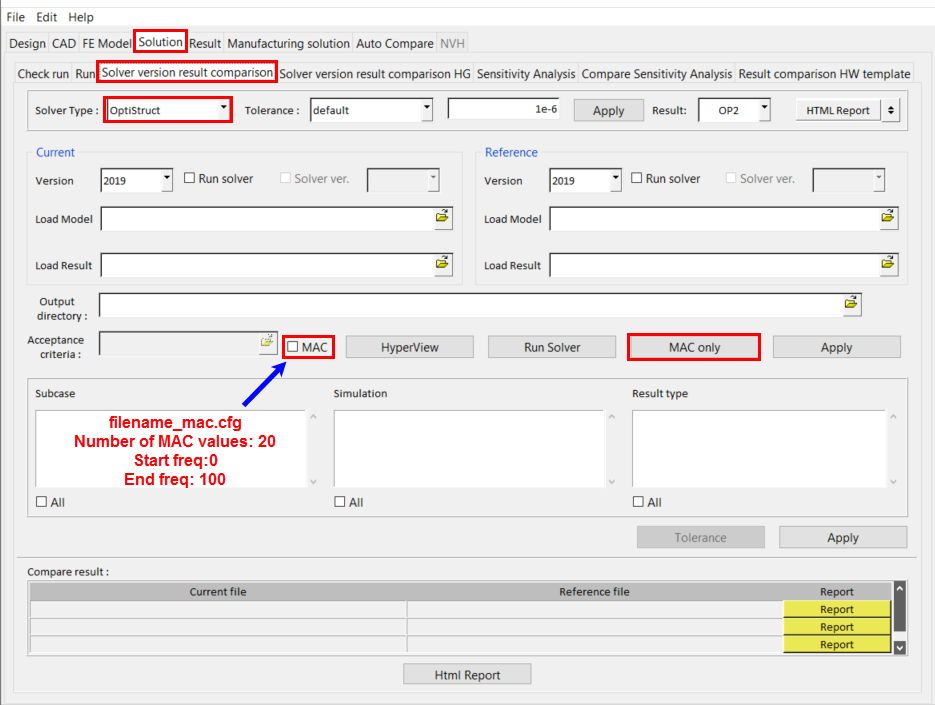Screen dimensions: 935x705
Task: Browse for Reference Load Result file
Action: [x=888, y=263]
